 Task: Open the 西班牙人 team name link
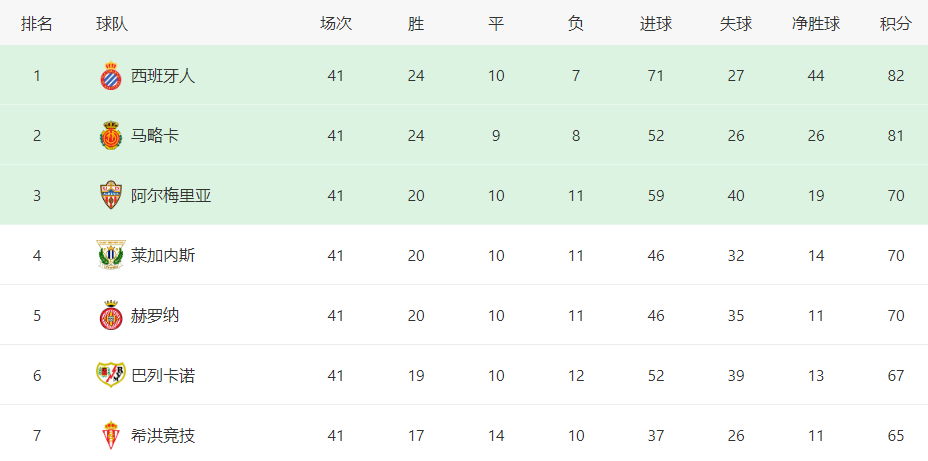pyautogui.click(x=163, y=76)
